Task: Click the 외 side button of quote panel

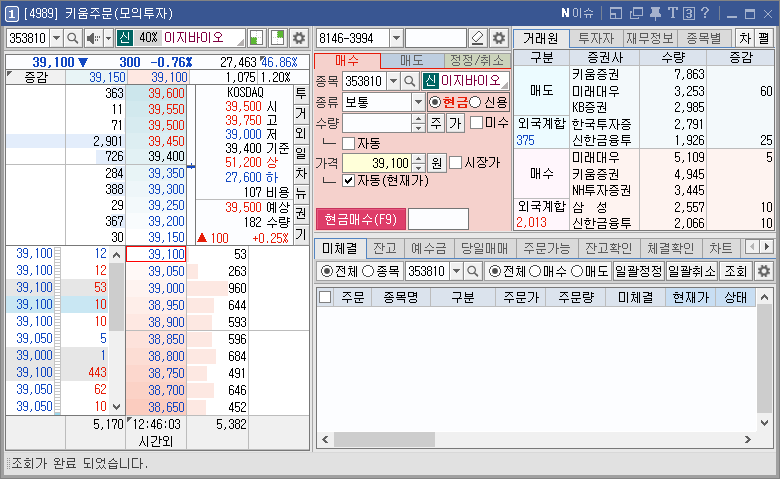Action: pos(301,133)
